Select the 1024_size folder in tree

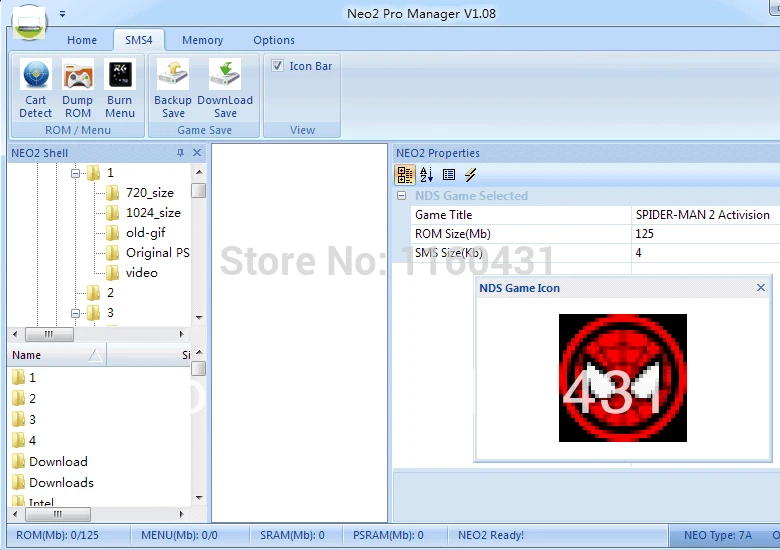pyautogui.click(x=153, y=213)
